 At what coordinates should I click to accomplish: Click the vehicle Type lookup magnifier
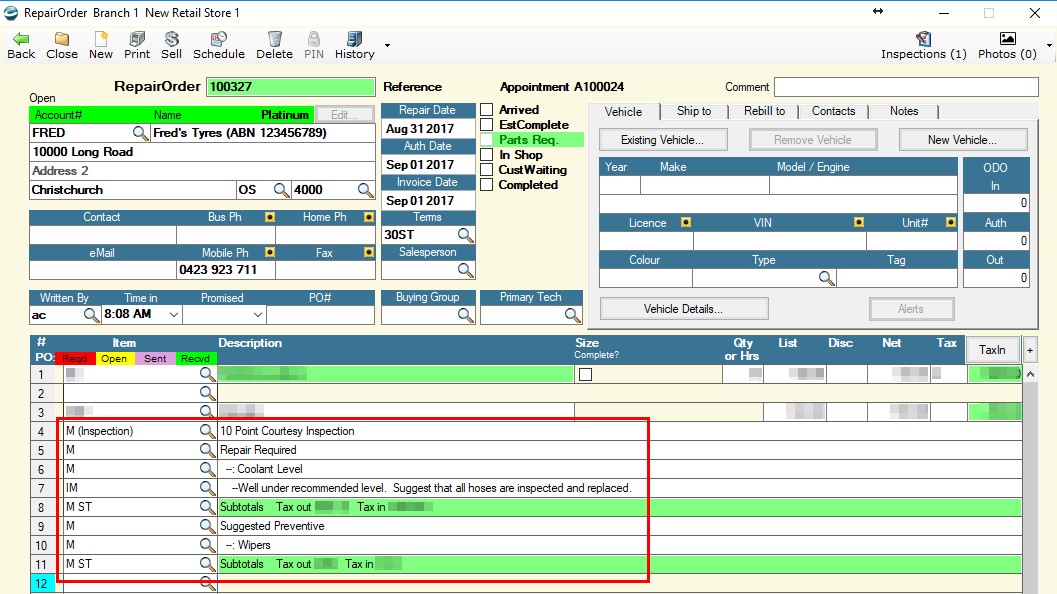click(826, 278)
